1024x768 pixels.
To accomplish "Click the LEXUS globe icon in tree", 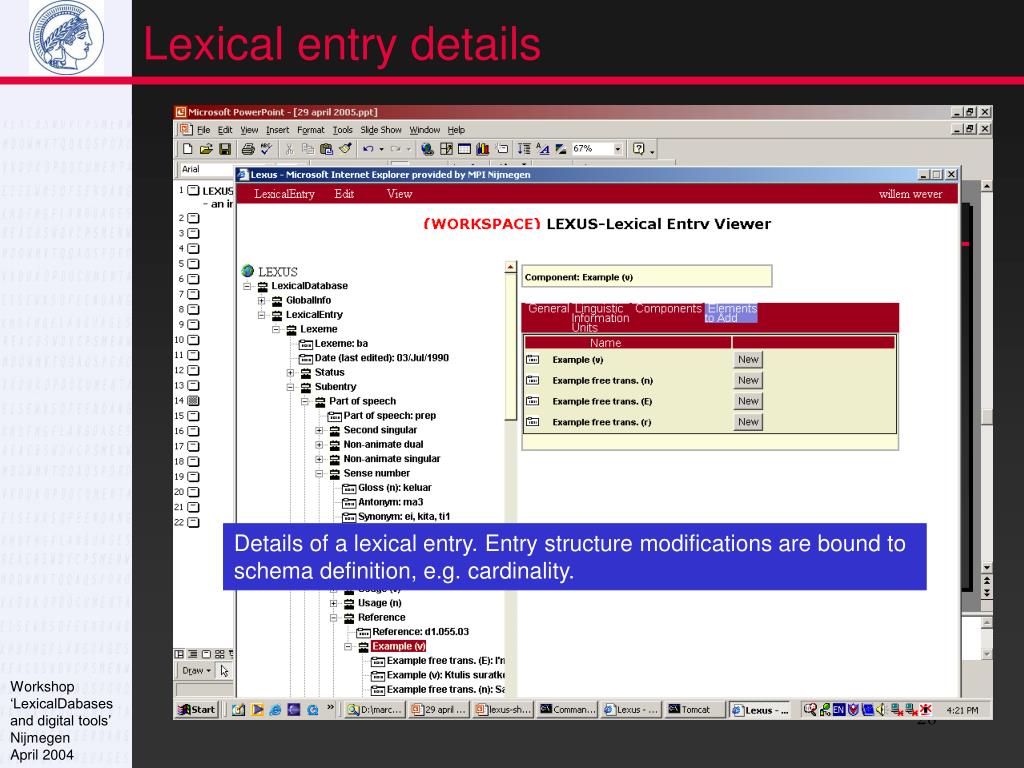I will coord(248,271).
